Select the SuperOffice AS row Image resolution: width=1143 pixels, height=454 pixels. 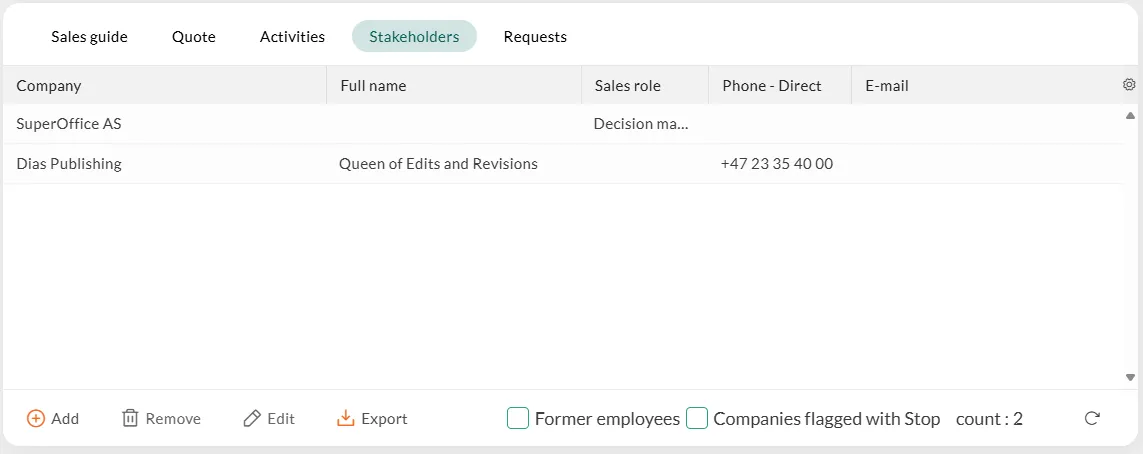pos(69,124)
